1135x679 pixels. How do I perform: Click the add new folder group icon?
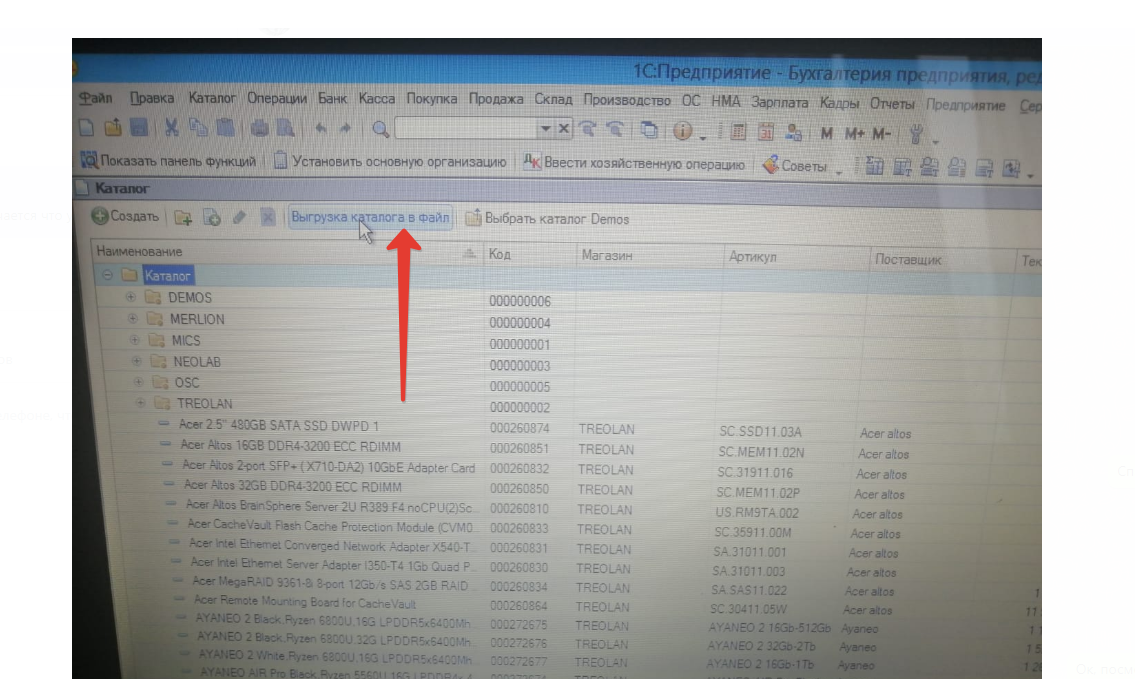pyautogui.click(x=183, y=217)
